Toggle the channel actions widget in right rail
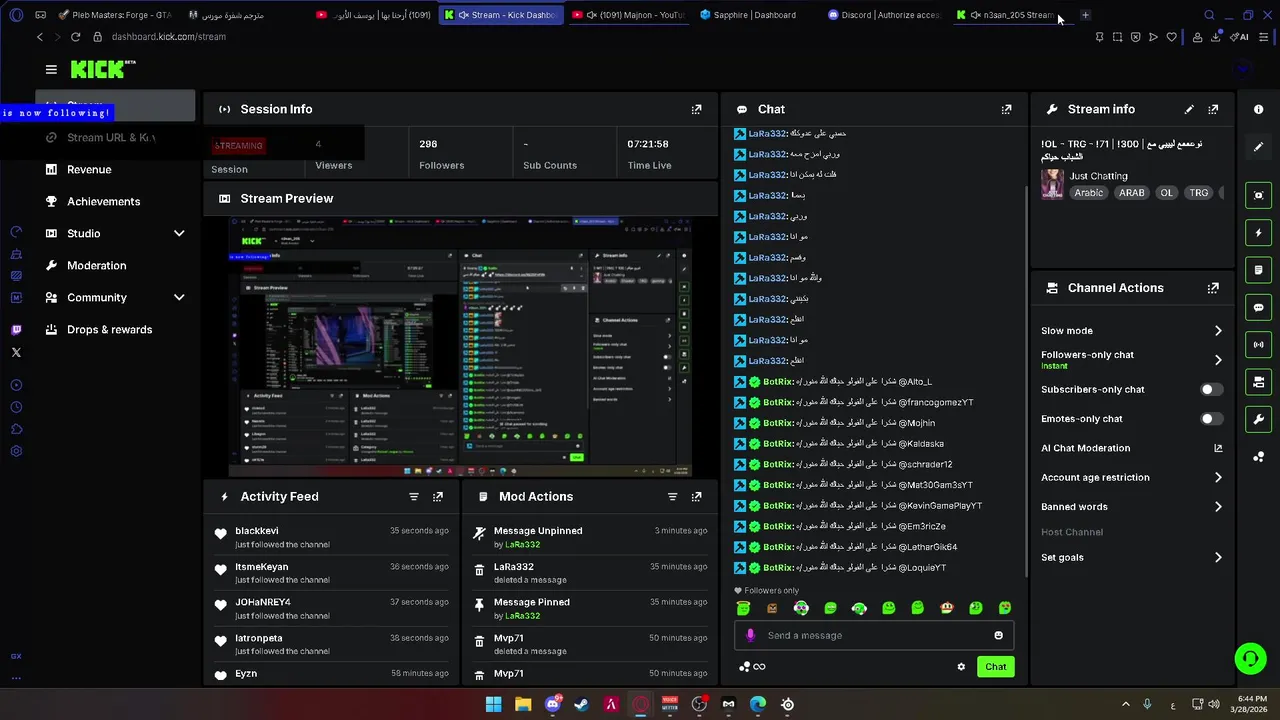This screenshot has height=720, width=1280. (x=1258, y=382)
